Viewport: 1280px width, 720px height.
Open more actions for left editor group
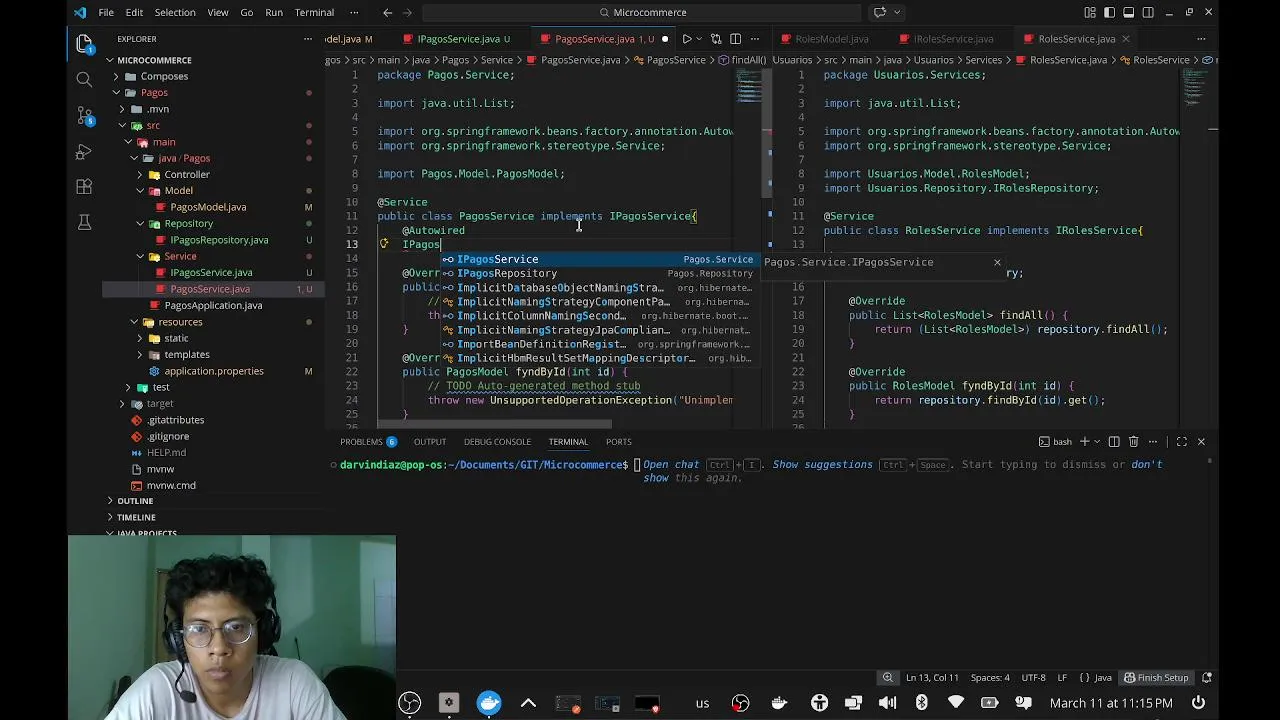[755, 39]
